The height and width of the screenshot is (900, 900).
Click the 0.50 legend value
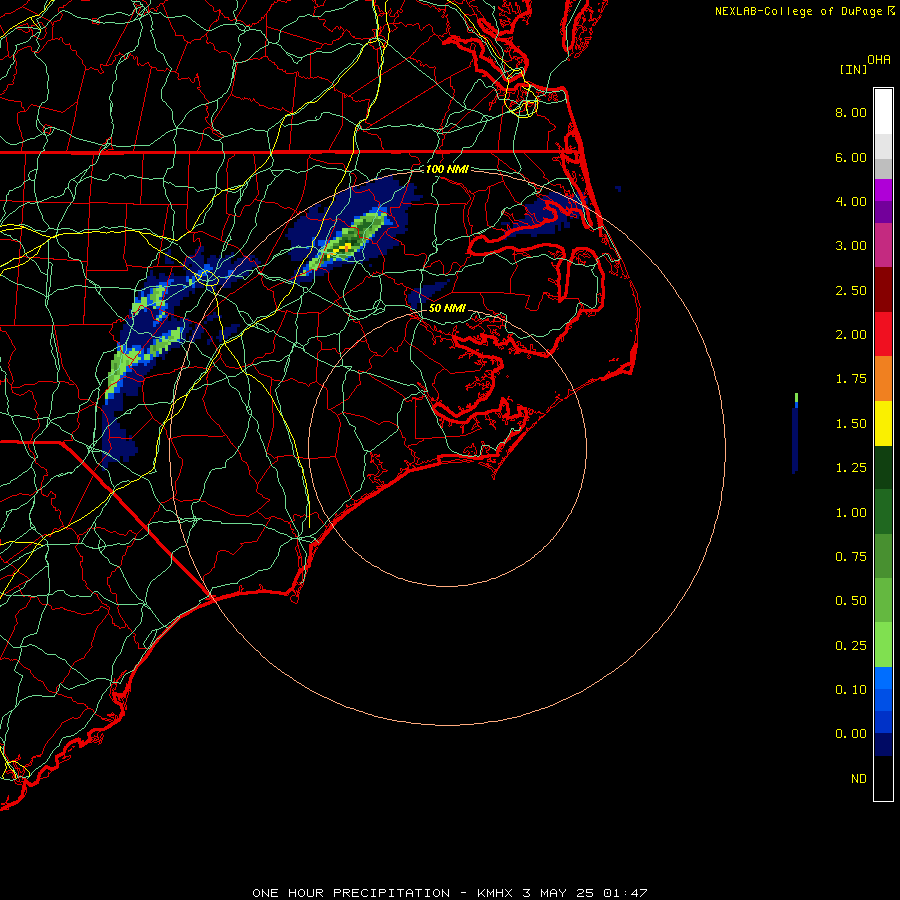pos(851,601)
